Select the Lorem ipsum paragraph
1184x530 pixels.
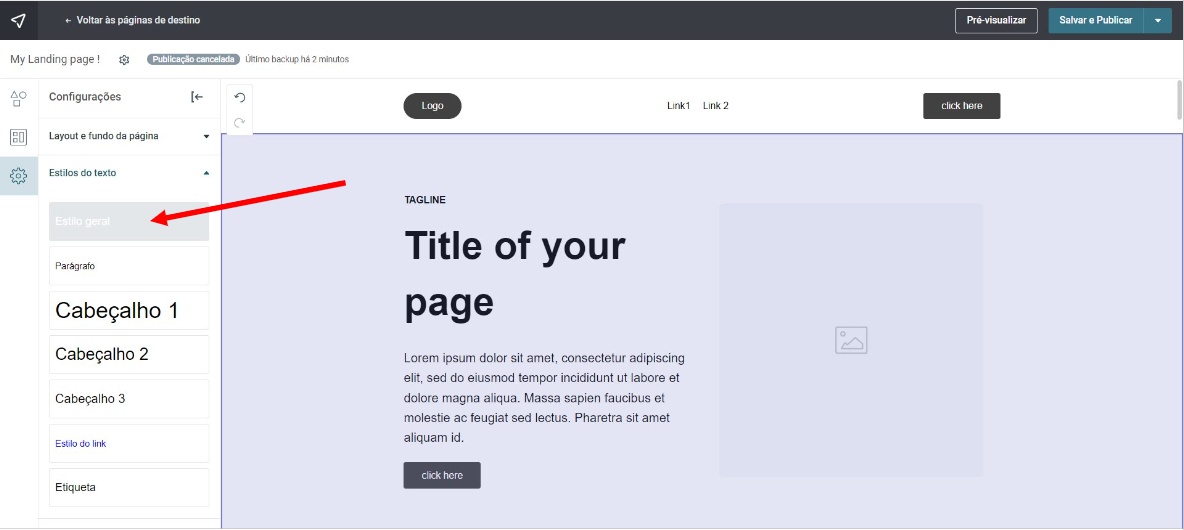coord(544,397)
